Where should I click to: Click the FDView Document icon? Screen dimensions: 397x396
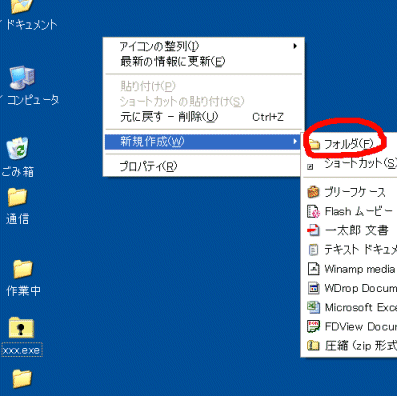pyautogui.click(x=313, y=326)
